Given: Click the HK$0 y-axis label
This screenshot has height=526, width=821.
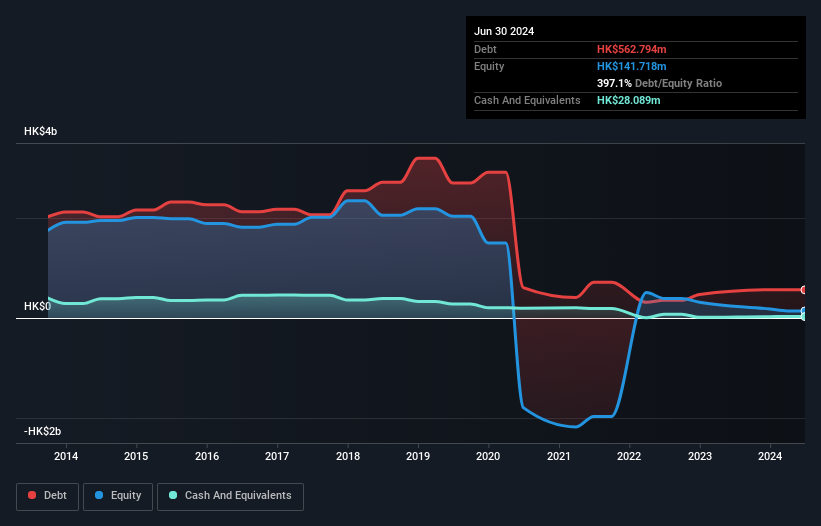Looking at the screenshot, I should click(x=37, y=306).
